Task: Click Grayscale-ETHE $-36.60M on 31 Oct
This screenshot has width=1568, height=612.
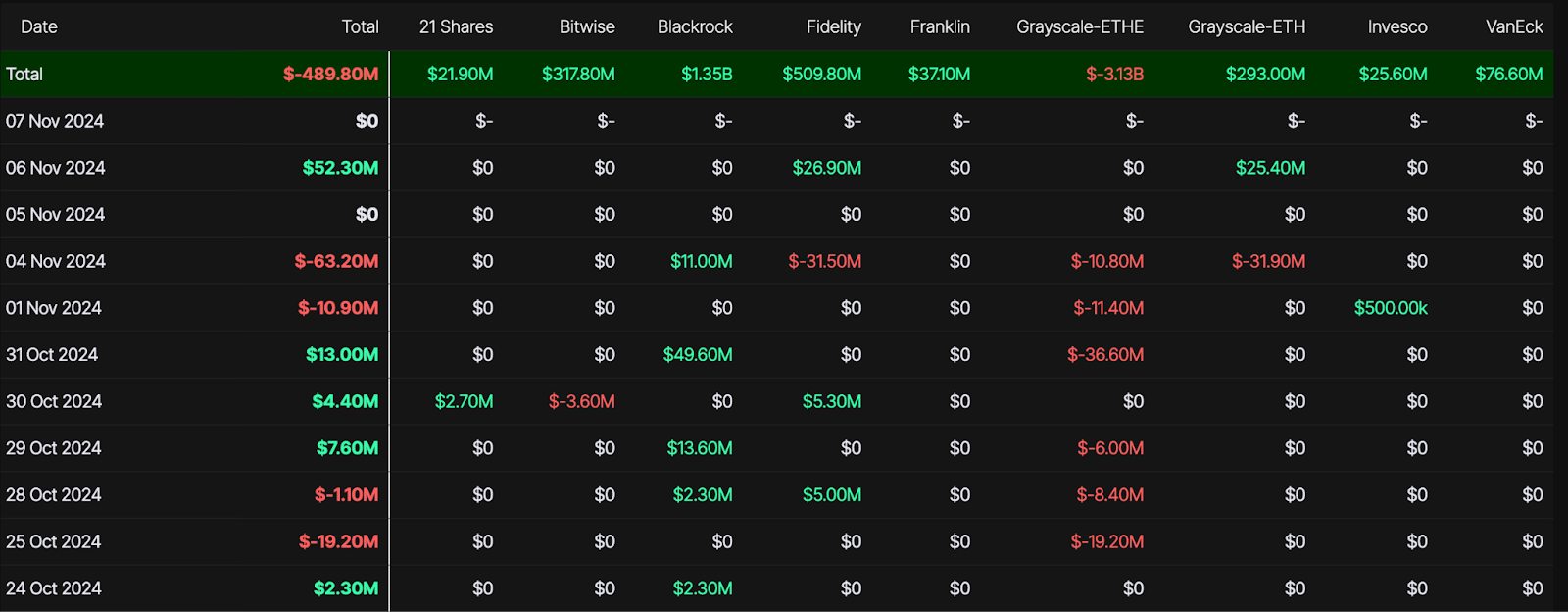Action: click(1105, 354)
